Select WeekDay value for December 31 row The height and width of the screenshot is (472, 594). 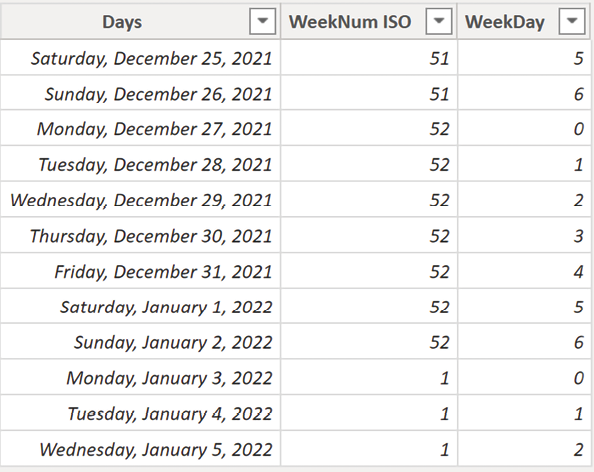[x=524, y=271]
